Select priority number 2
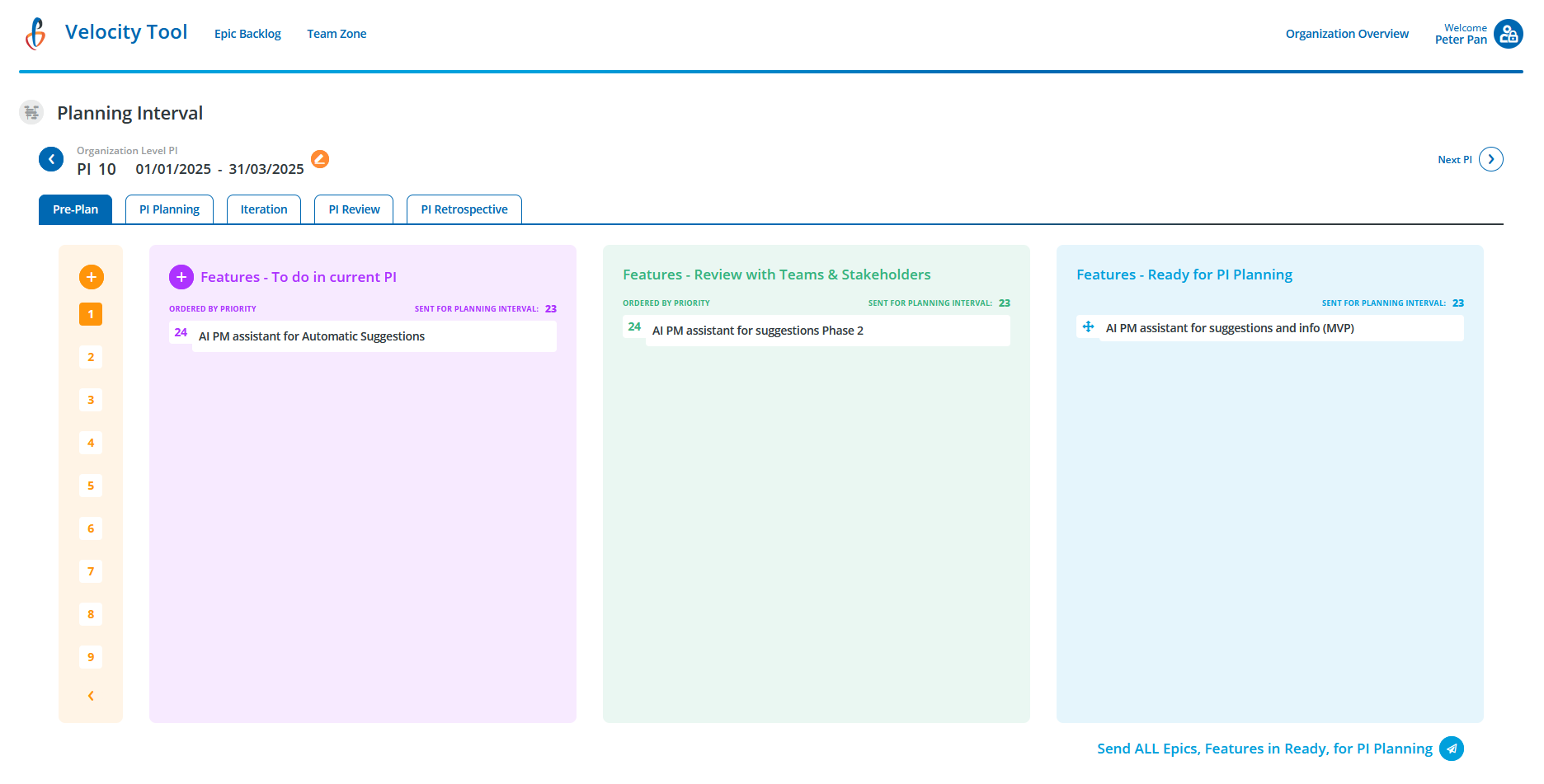Image resolution: width=1544 pixels, height=784 pixels. [91, 357]
